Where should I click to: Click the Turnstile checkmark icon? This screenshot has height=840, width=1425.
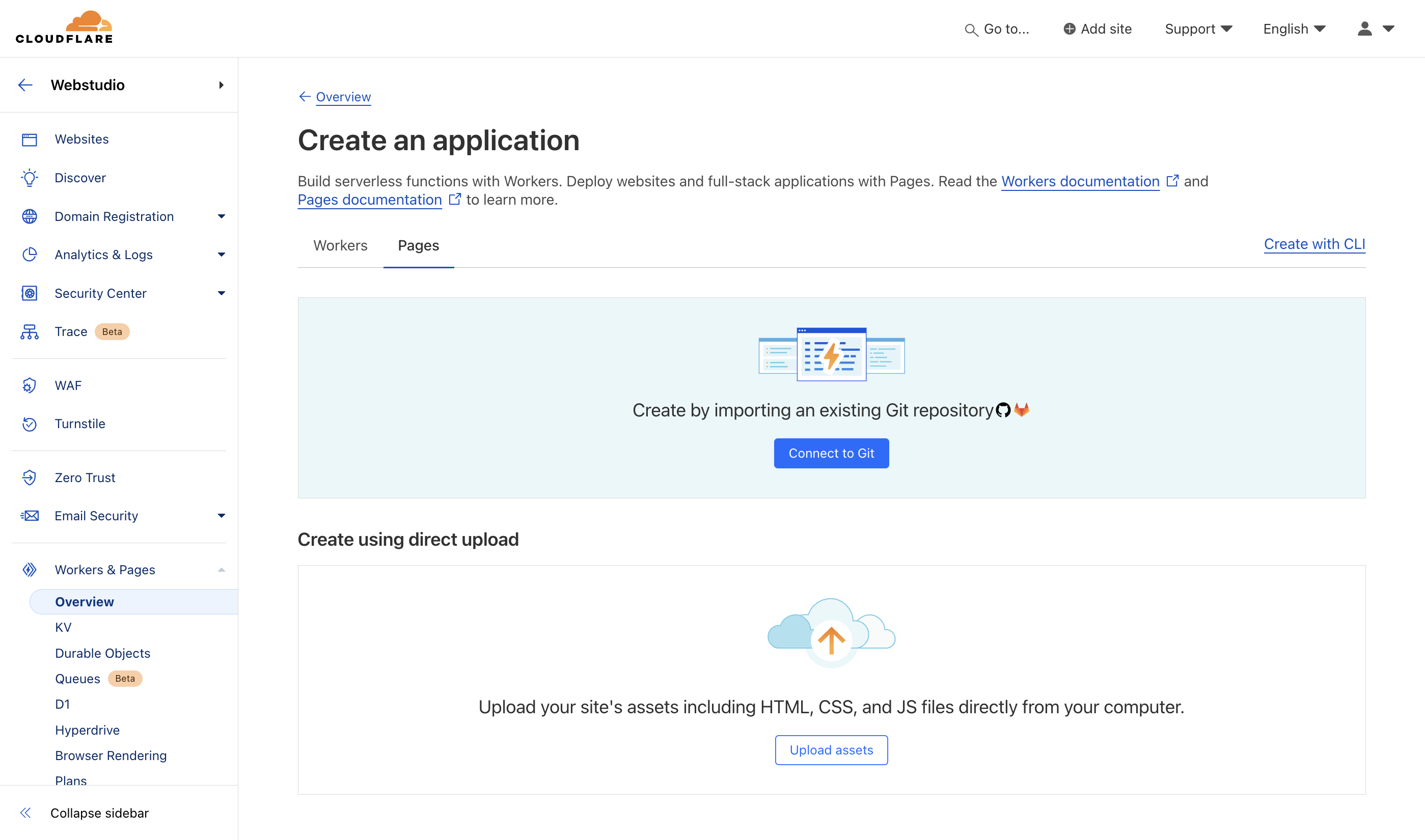click(30, 424)
